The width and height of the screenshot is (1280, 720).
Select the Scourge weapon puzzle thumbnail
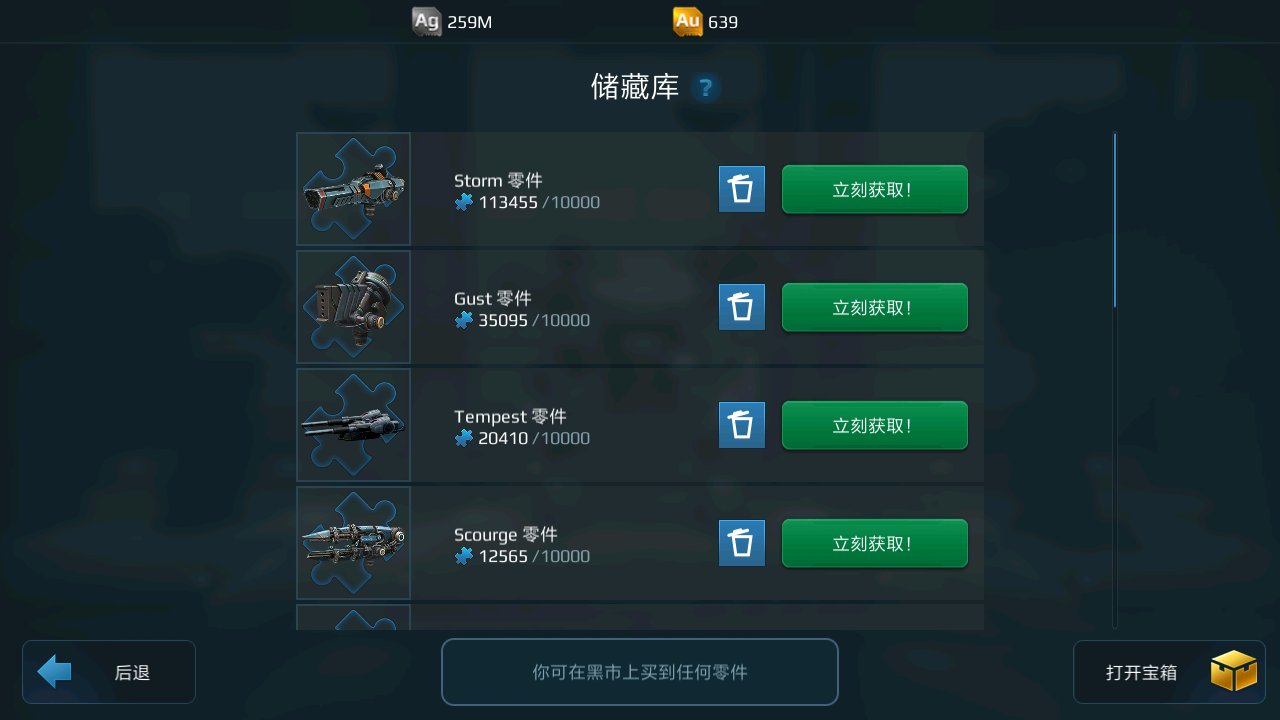[353, 543]
